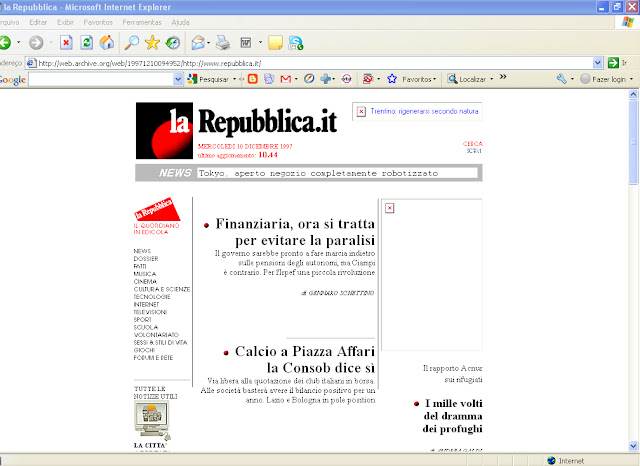640x466 pixels.
Task: Open the History clock icon
Action: 173,42
